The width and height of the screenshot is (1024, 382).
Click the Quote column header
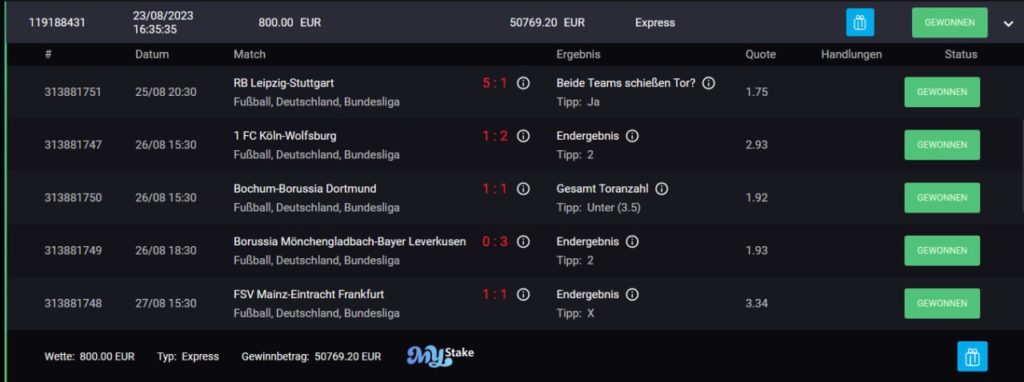pos(761,54)
